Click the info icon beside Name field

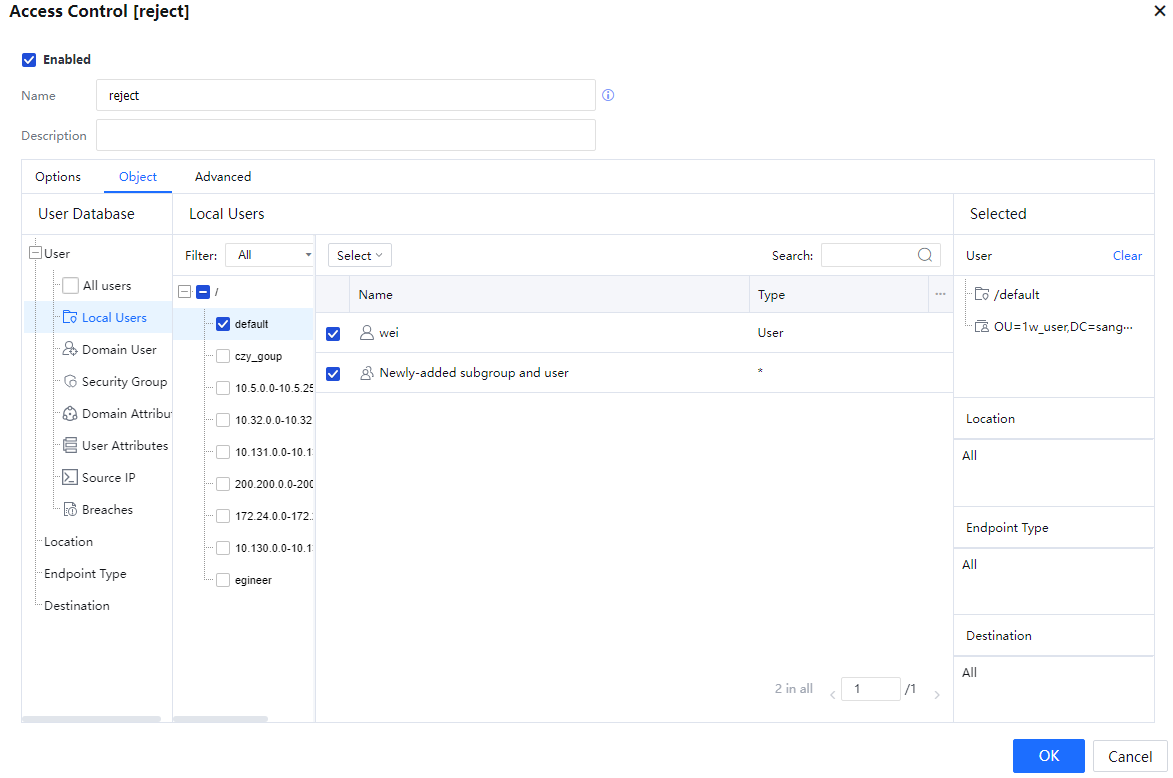click(x=608, y=96)
